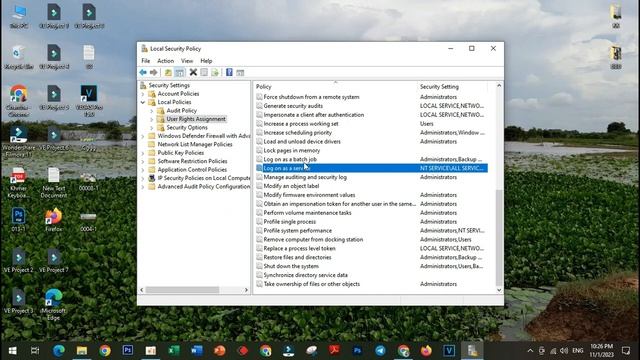Expand Public Key Policies node
The width and height of the screenshot is (640, 360).
point(143,153)
